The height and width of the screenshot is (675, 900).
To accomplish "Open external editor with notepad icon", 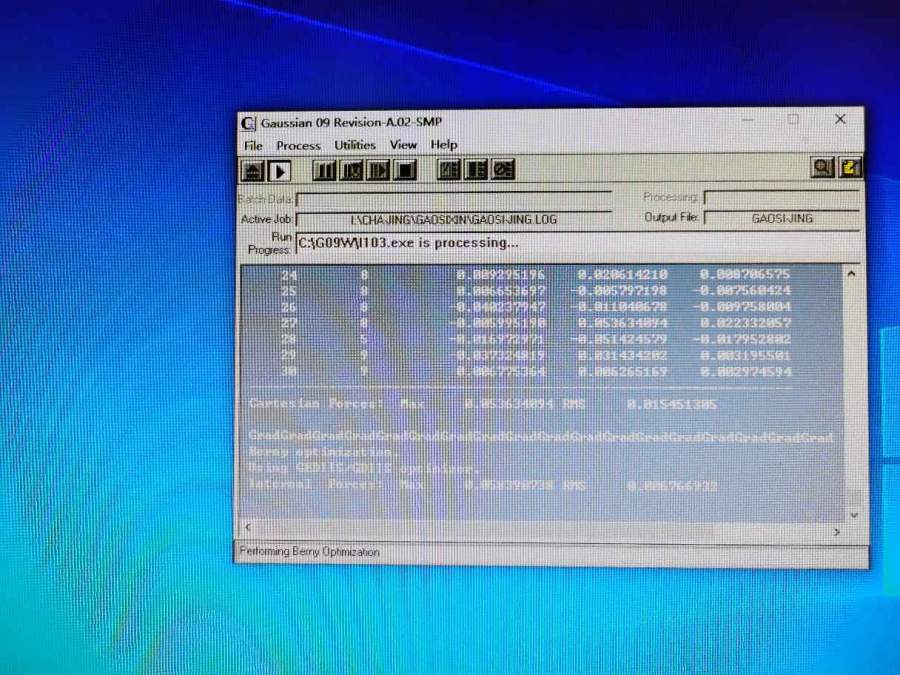I will [849, 168].
